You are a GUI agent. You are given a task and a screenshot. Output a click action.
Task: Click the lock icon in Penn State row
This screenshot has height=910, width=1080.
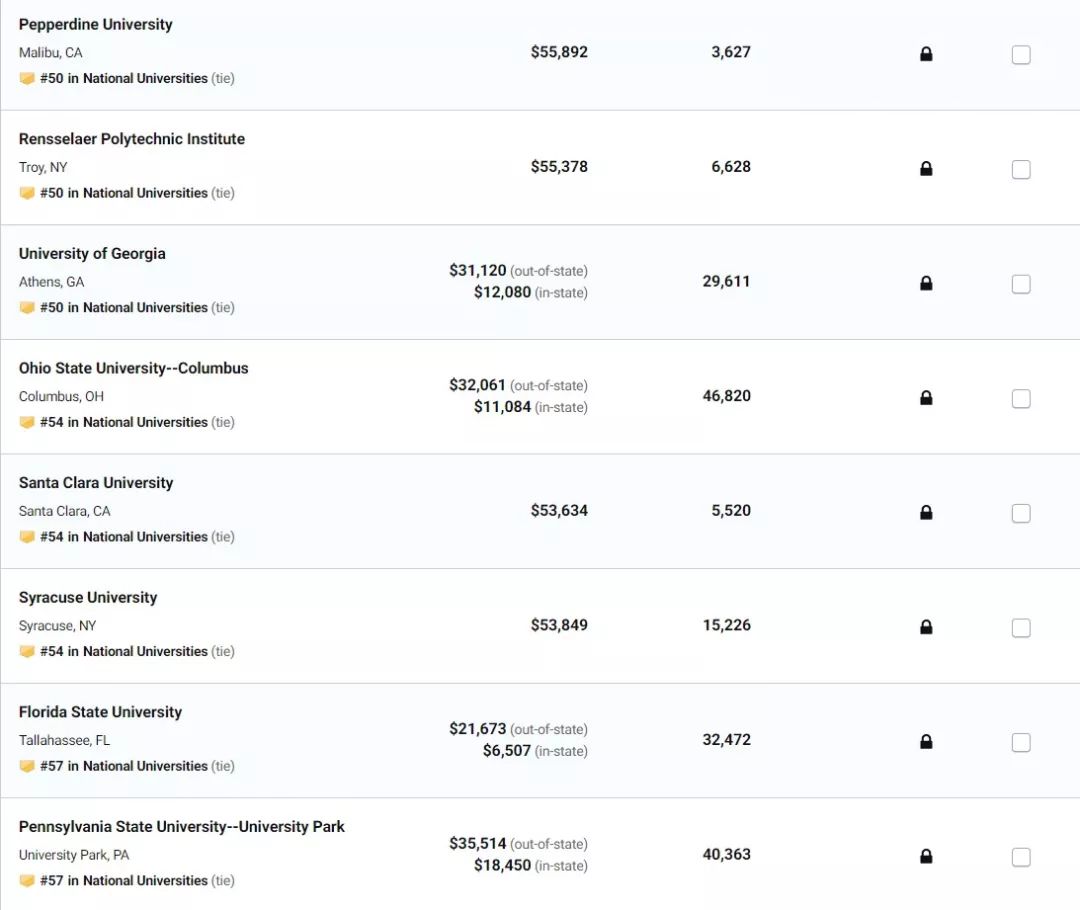926,856
